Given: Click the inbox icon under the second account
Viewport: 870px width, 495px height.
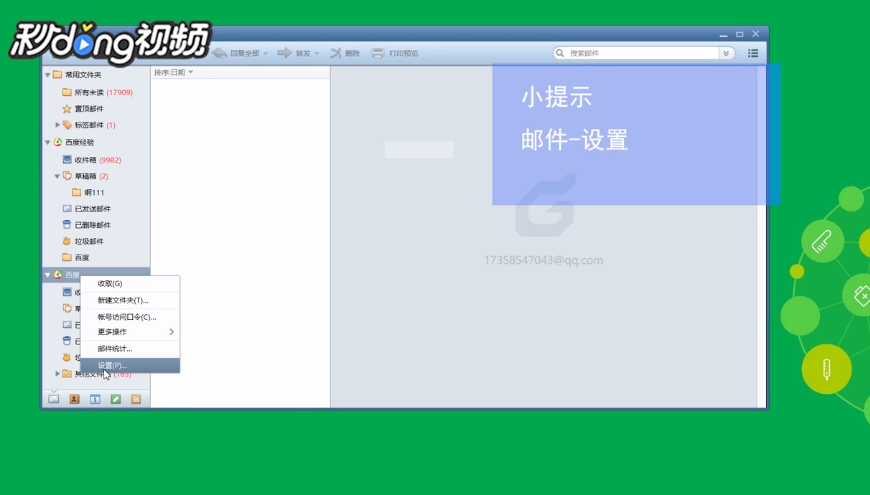Looking at the screenshot, I should tap(67, 292).
